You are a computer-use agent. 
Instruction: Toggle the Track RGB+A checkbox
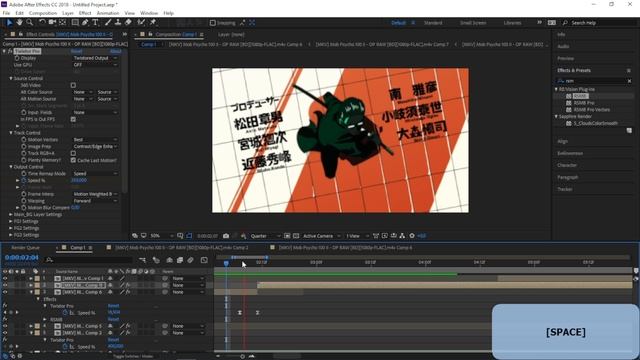73,153
